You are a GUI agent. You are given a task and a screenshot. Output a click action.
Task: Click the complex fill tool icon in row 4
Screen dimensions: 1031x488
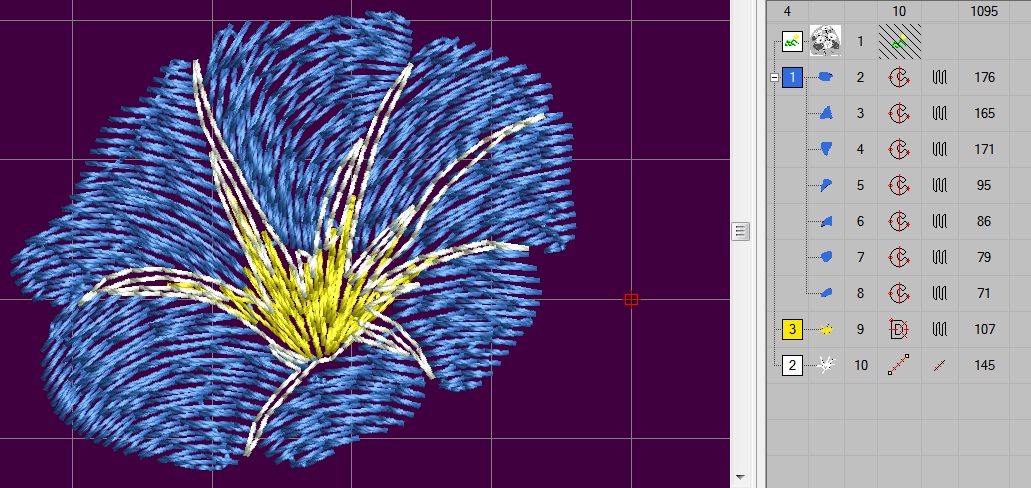pyautogui.click(x=899, y=149)
